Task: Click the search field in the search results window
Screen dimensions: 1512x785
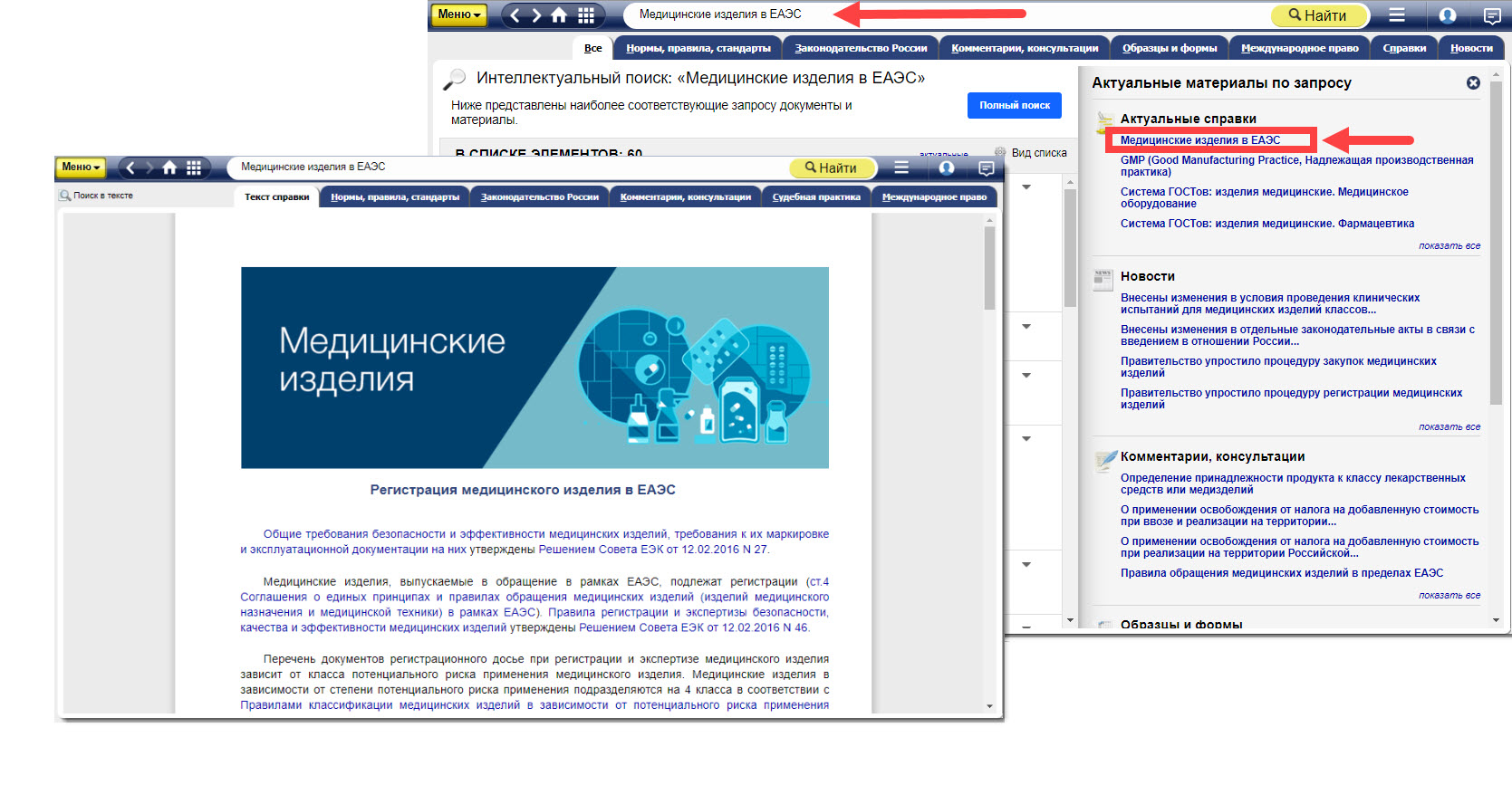Action: [942, 14]
